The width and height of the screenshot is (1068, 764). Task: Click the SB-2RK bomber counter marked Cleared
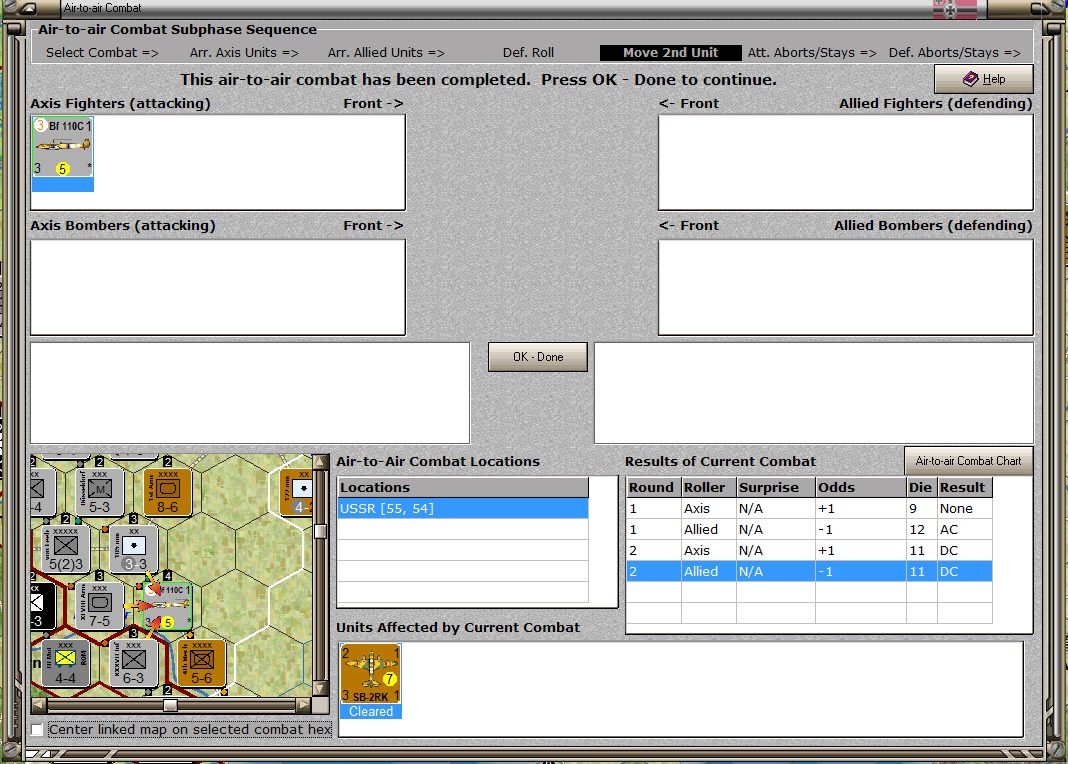371,681
